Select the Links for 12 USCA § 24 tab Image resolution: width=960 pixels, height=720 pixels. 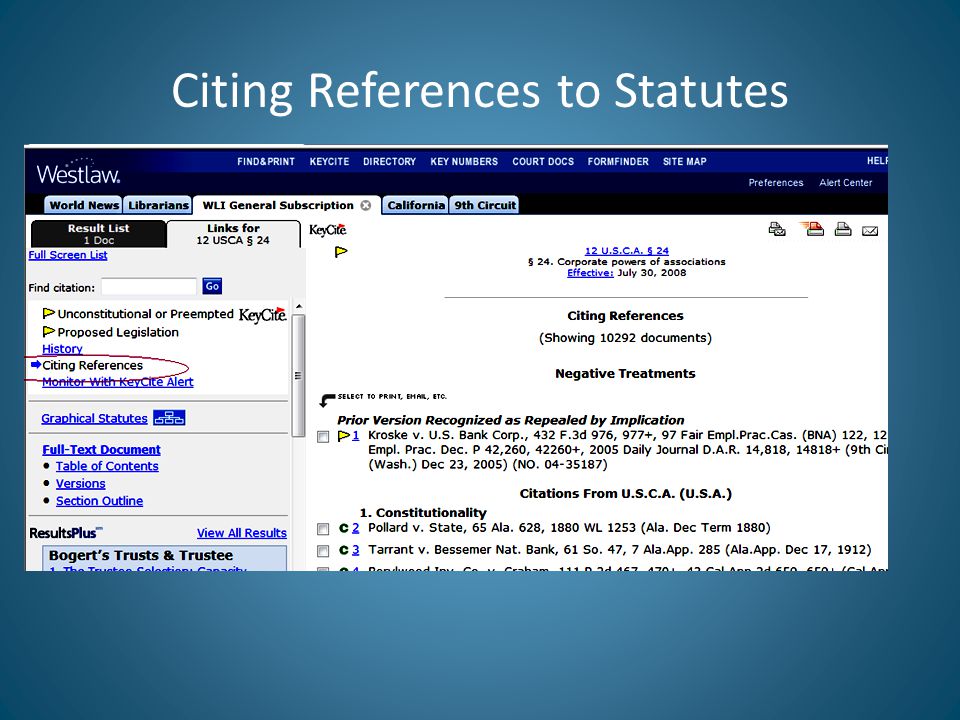(x=233, y=234)
